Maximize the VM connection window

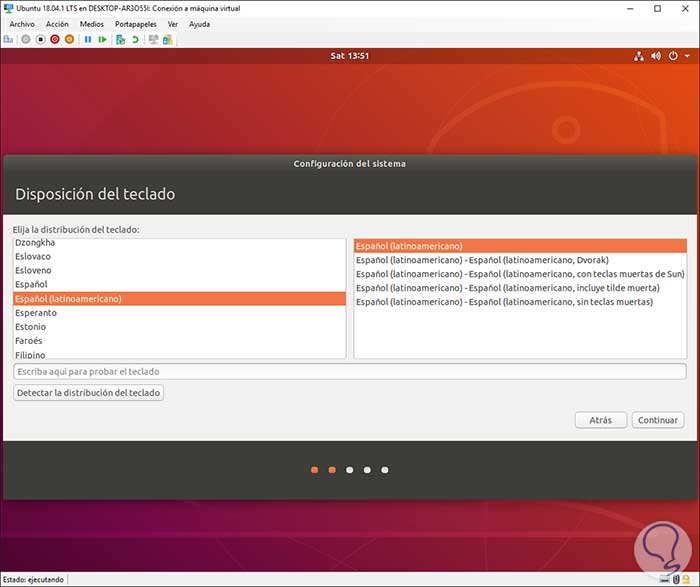tap(657, 8)
